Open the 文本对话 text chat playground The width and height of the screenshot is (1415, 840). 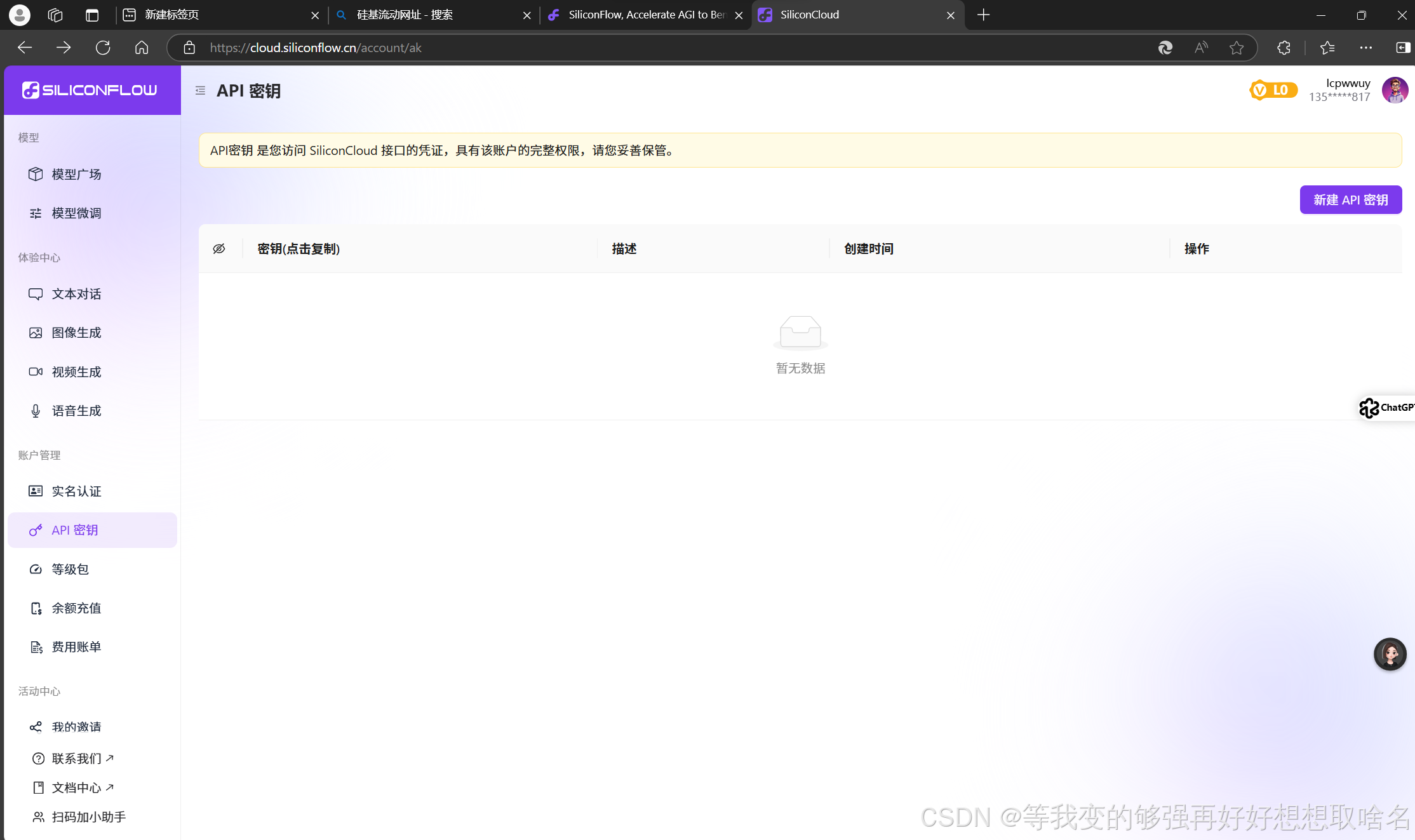76,293
